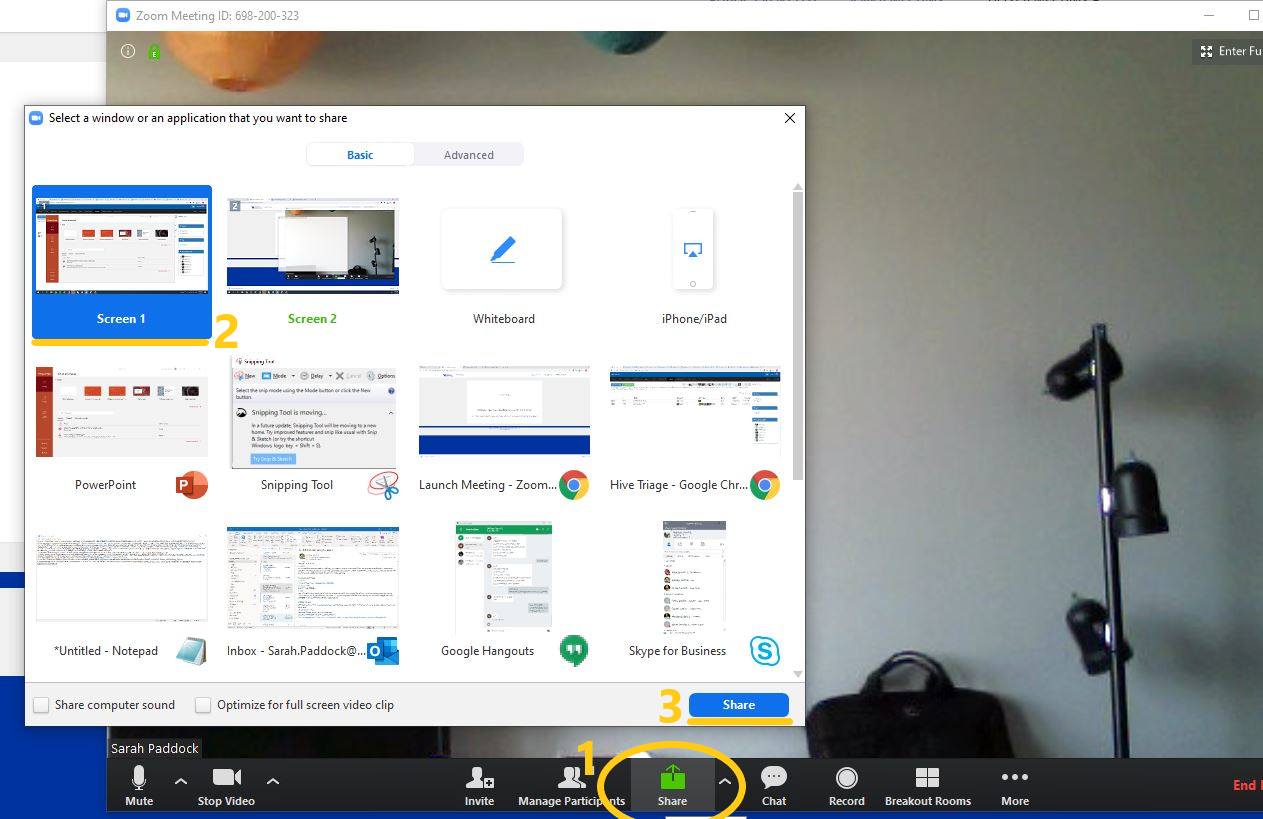Click the Zoom logo in meeting title bar
The height and width of the screenshot is (819, 1263).
click(123, 16)
